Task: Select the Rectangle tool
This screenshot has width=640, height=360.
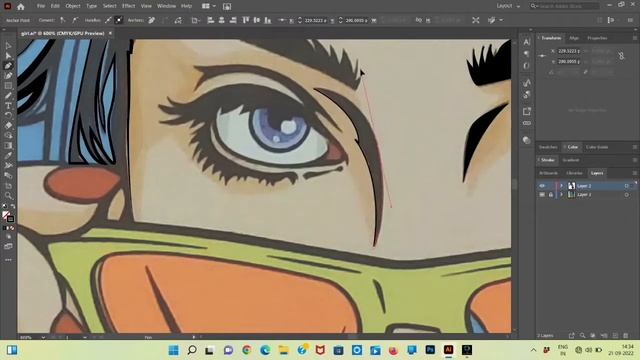Action: (x=8, y=86)
